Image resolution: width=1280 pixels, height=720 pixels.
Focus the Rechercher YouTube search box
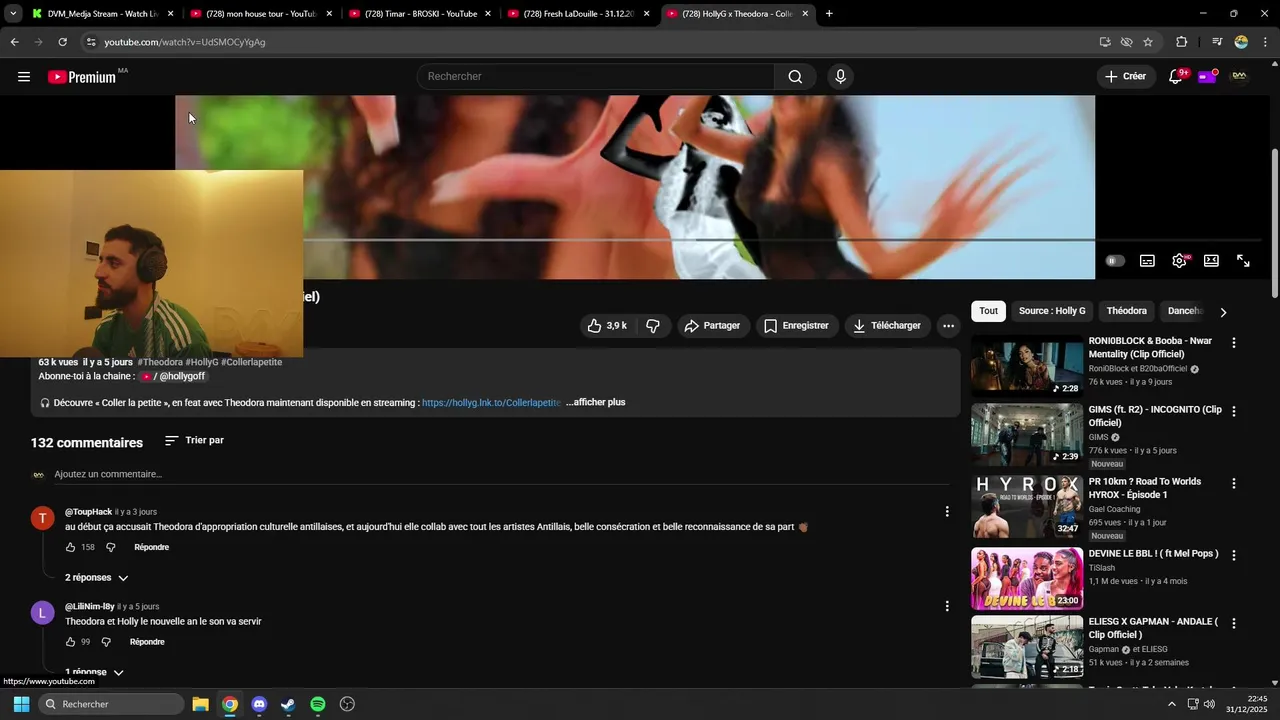coord(596,77)
